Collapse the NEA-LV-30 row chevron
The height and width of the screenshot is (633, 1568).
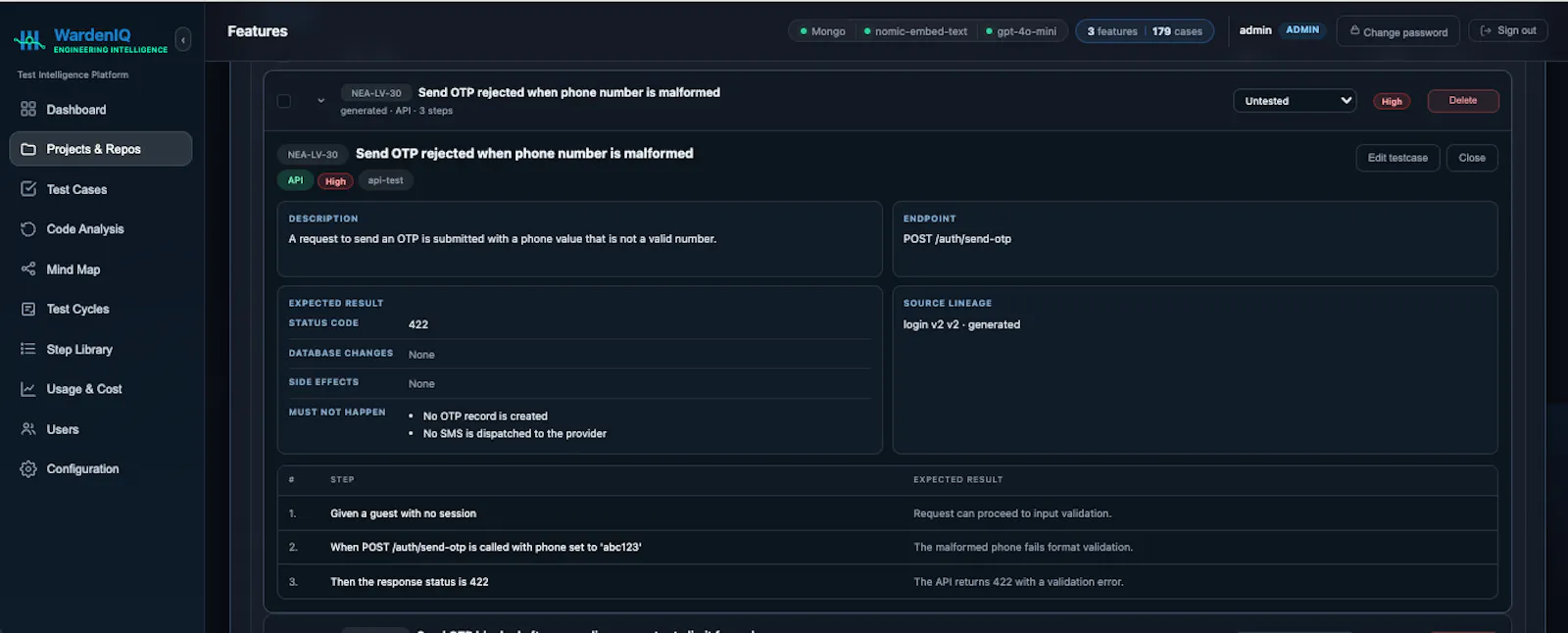click(x=320, y=101)
